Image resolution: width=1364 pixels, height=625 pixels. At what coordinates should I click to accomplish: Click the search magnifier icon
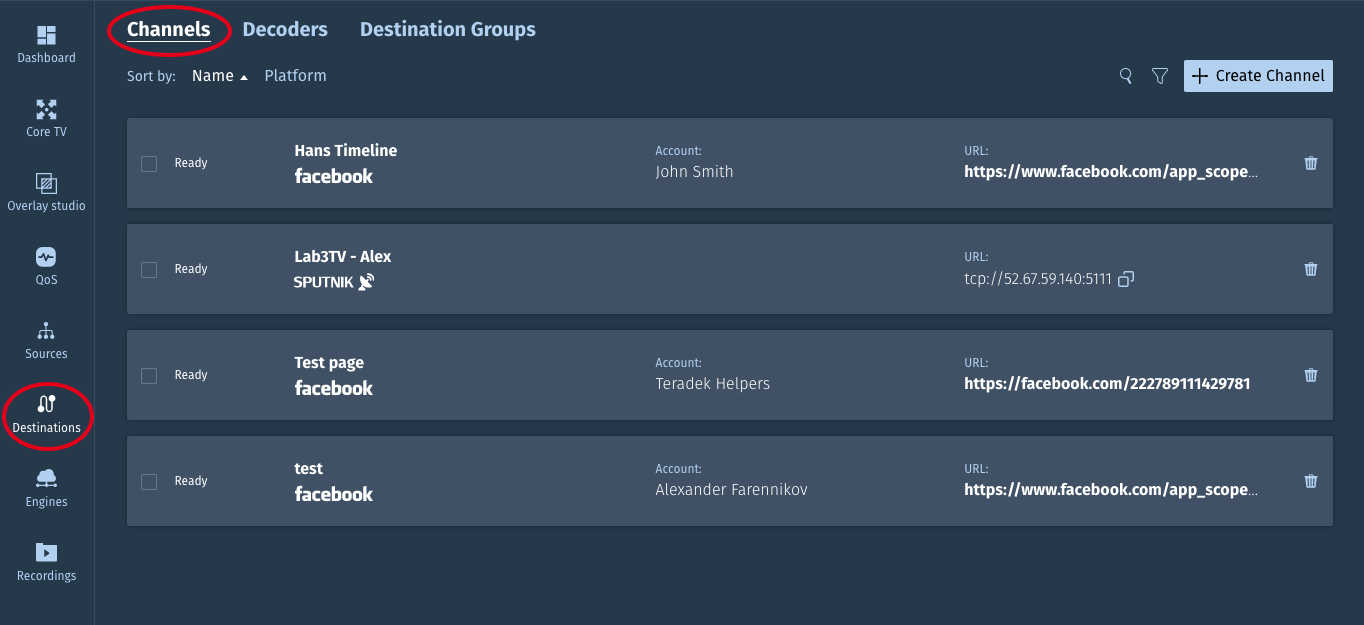click(x=1126, y=76)
